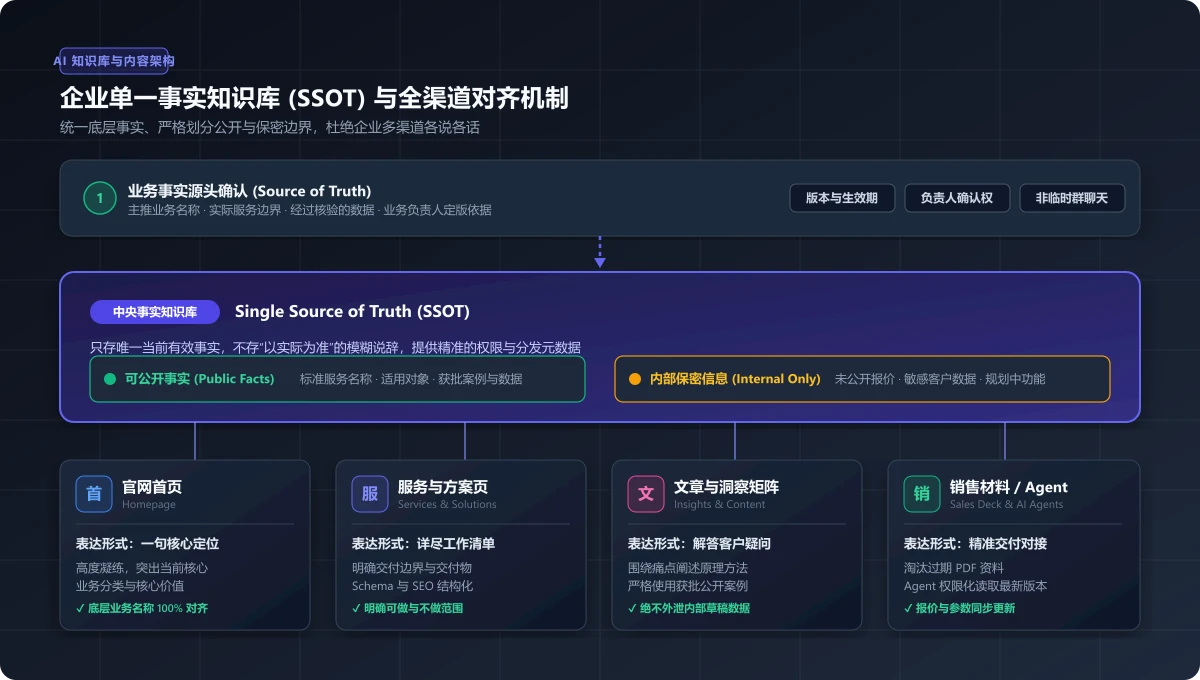Select the 可公开事实 (Public Facts) box
The image size is (1200, 680).
point(337,379)
